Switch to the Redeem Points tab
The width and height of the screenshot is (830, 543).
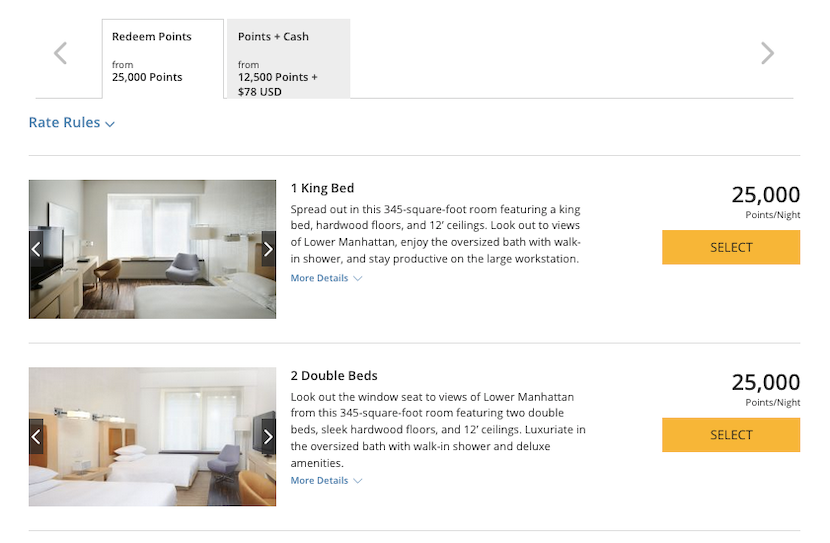pyautogui.click(x=162, y=57)
